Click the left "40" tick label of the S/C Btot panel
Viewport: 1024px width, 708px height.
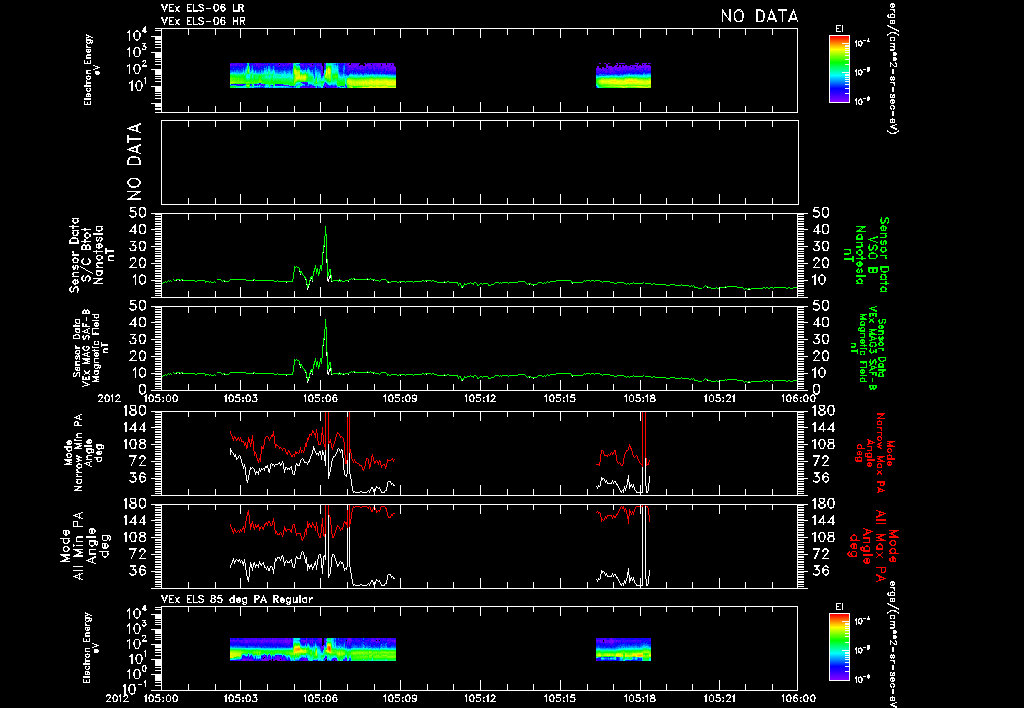tap(140, 229)
